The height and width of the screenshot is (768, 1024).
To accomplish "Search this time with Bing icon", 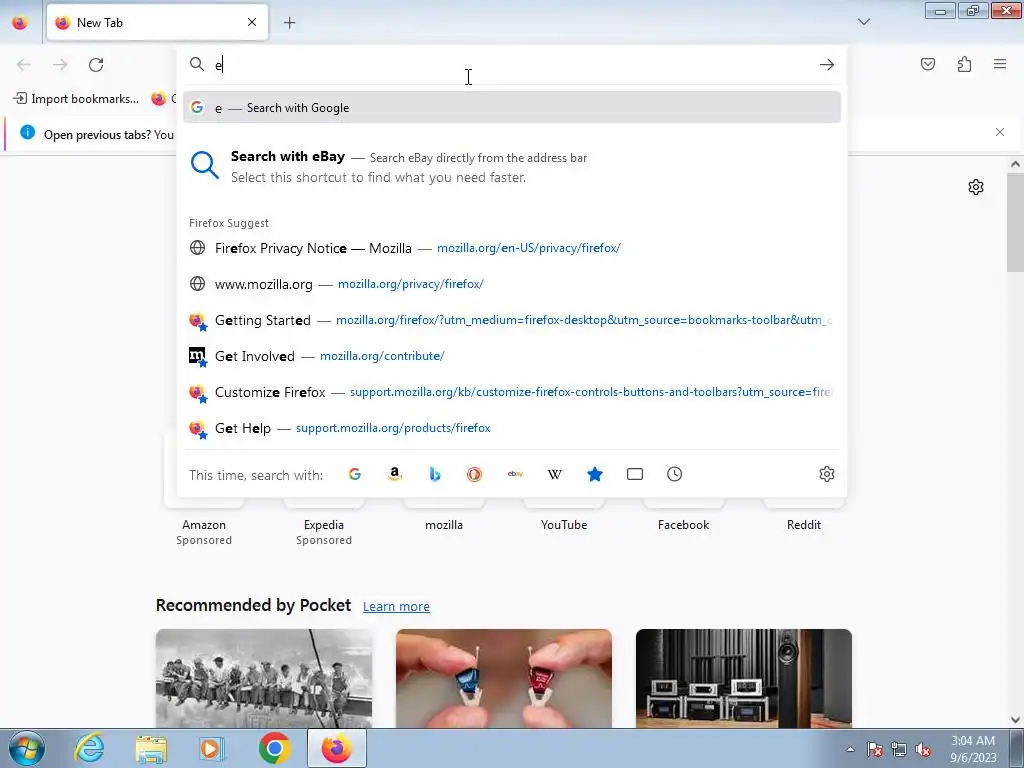I will pyautogui.click(x=435, y=474).
